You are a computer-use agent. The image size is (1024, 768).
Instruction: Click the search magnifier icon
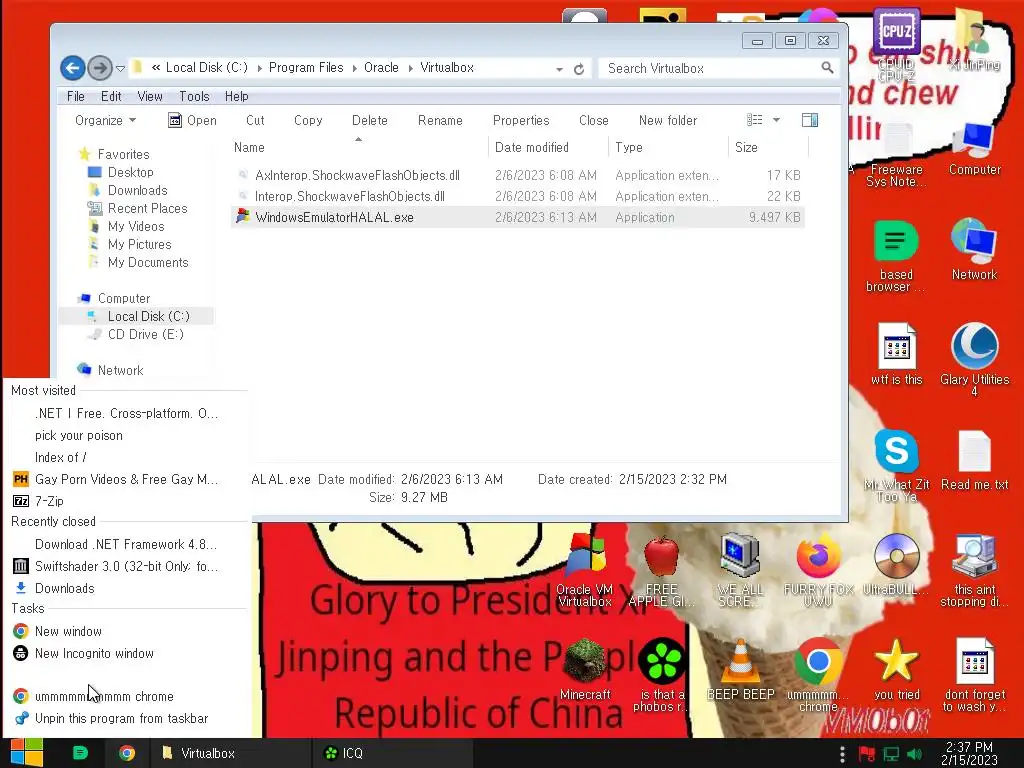coord(827,67)
